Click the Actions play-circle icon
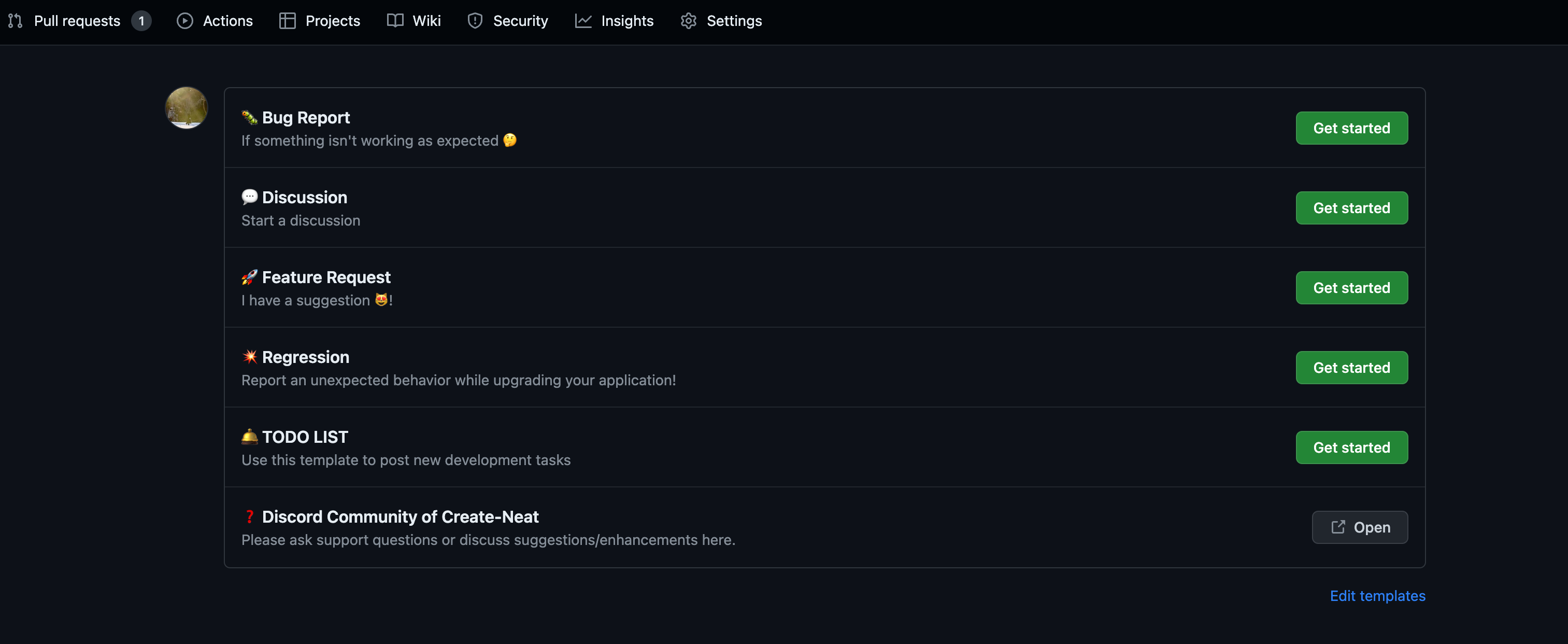 point(184,21)
